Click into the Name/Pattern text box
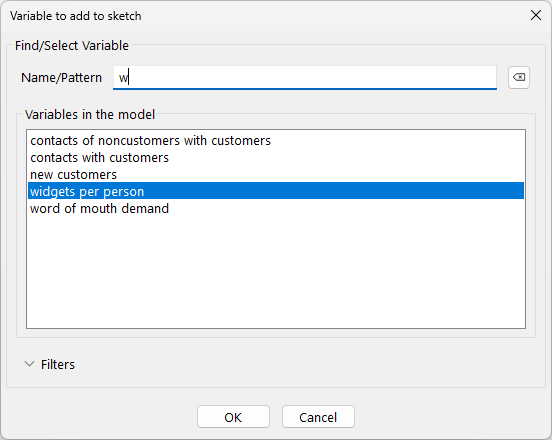Viewport: 552px width, 440px height. [305, 77]
